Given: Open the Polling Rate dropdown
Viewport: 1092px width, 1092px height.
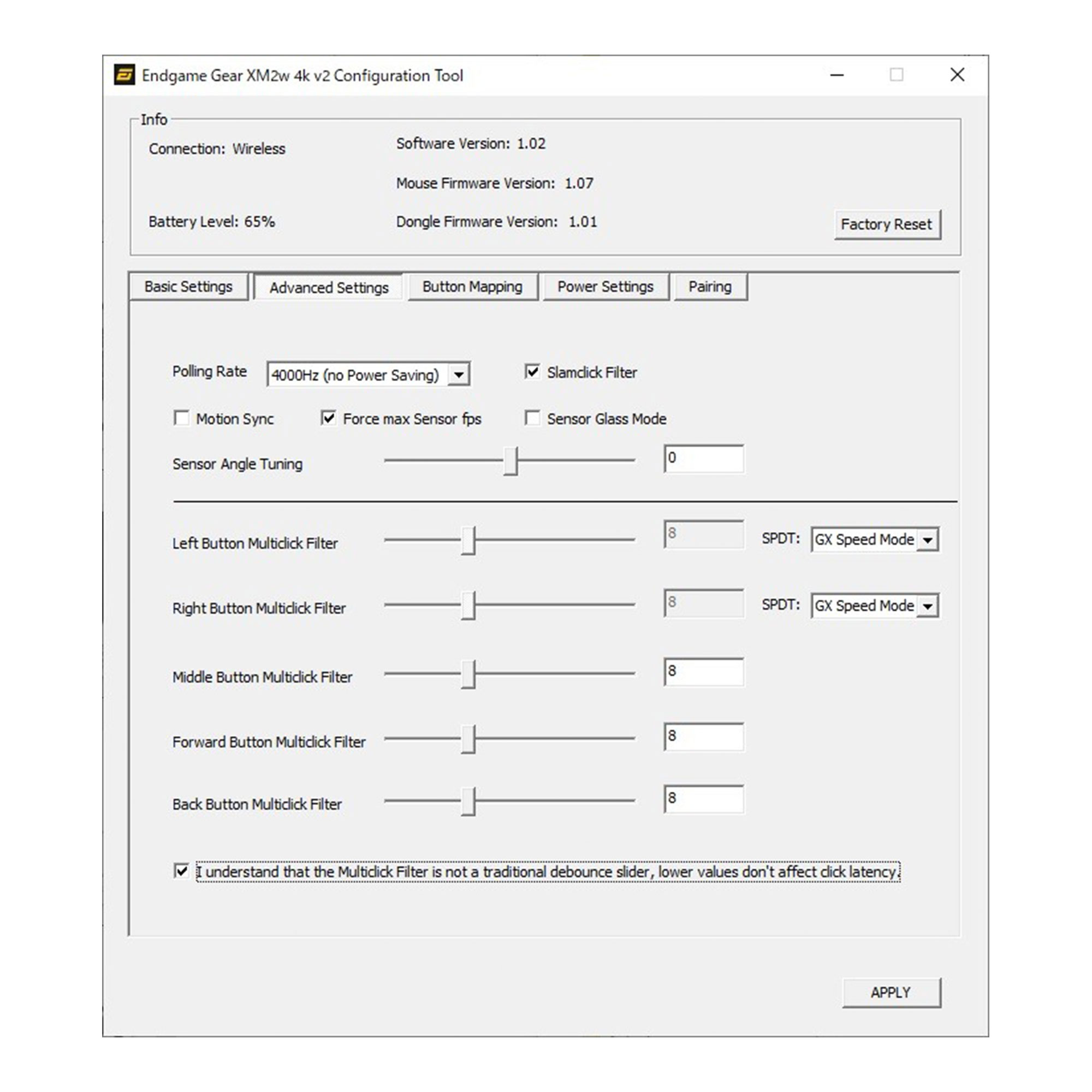Looking at the screenshot, I should tap(459, 374).
